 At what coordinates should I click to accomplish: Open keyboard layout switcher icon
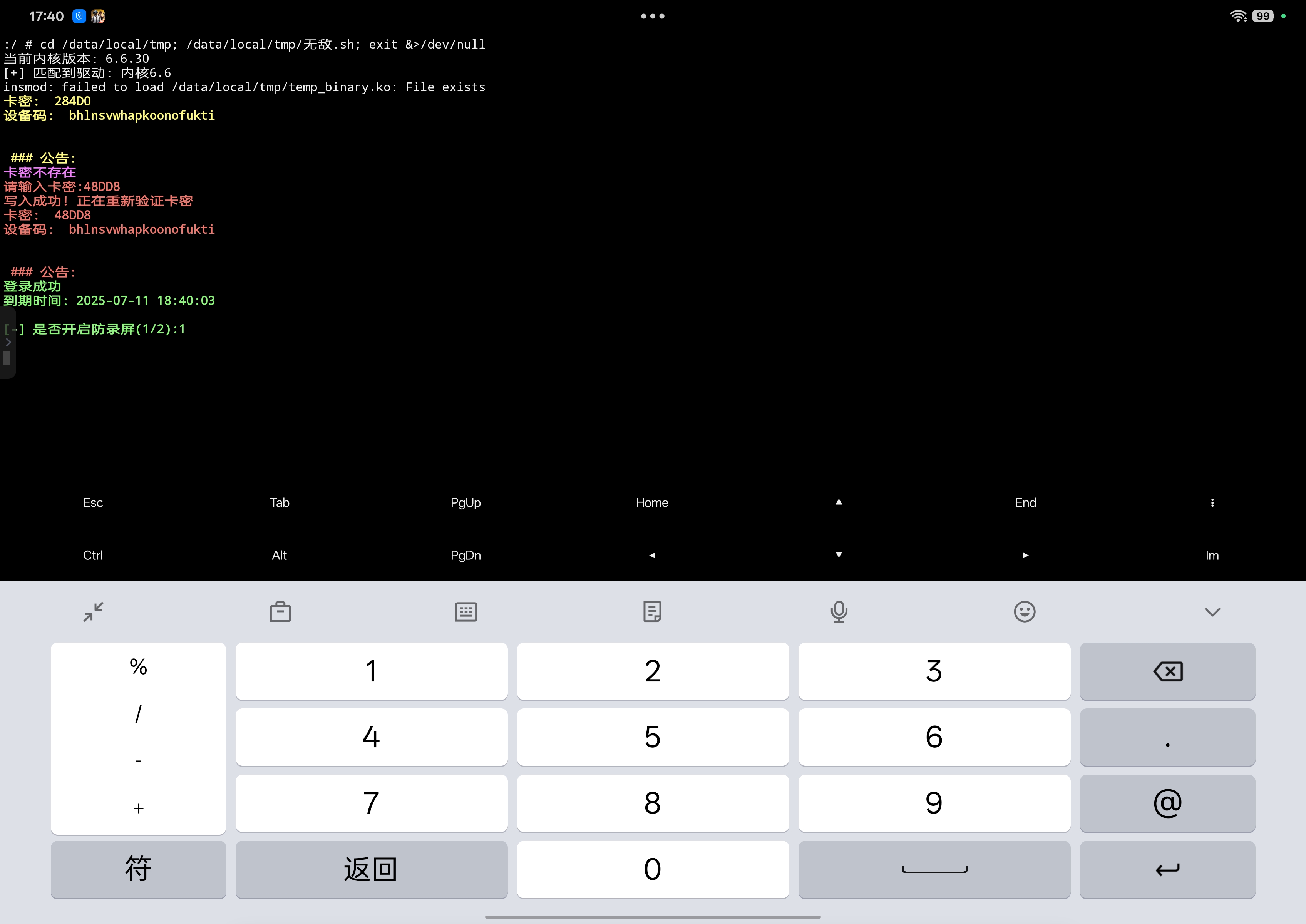tap(466, 612)
